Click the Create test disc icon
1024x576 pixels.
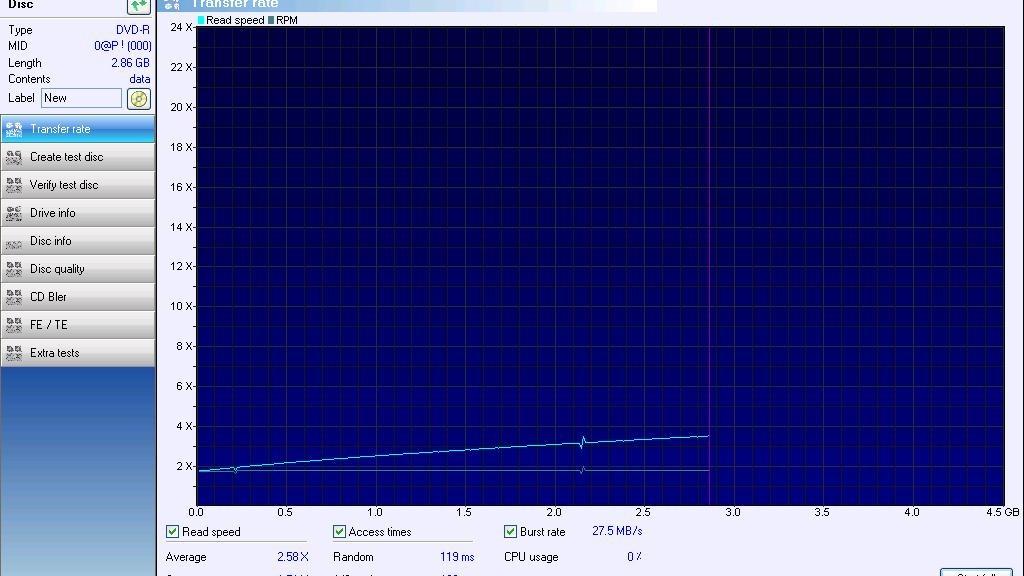click(x=14, y=157)
